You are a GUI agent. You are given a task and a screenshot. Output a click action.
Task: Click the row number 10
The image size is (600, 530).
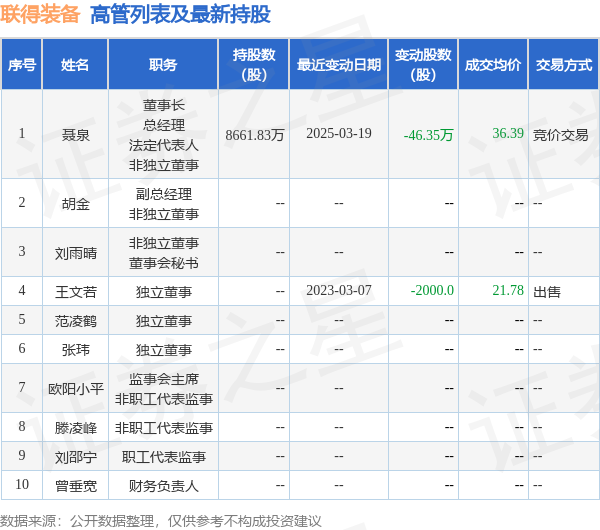22,484
